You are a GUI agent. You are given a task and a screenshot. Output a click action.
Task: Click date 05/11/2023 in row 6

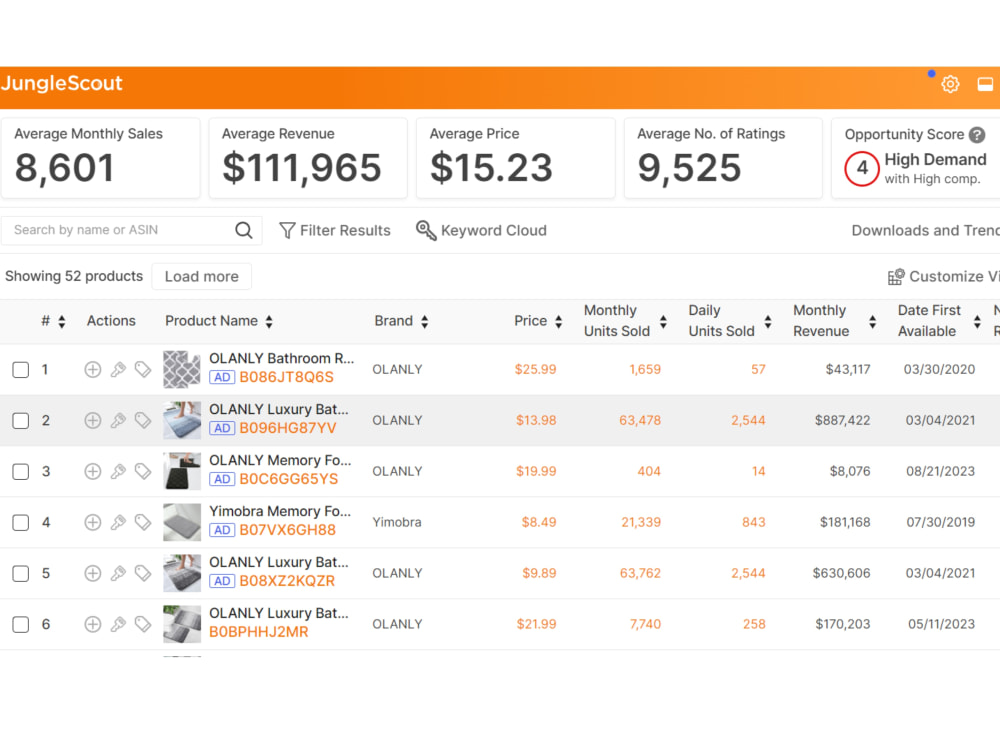click(941, 624)
